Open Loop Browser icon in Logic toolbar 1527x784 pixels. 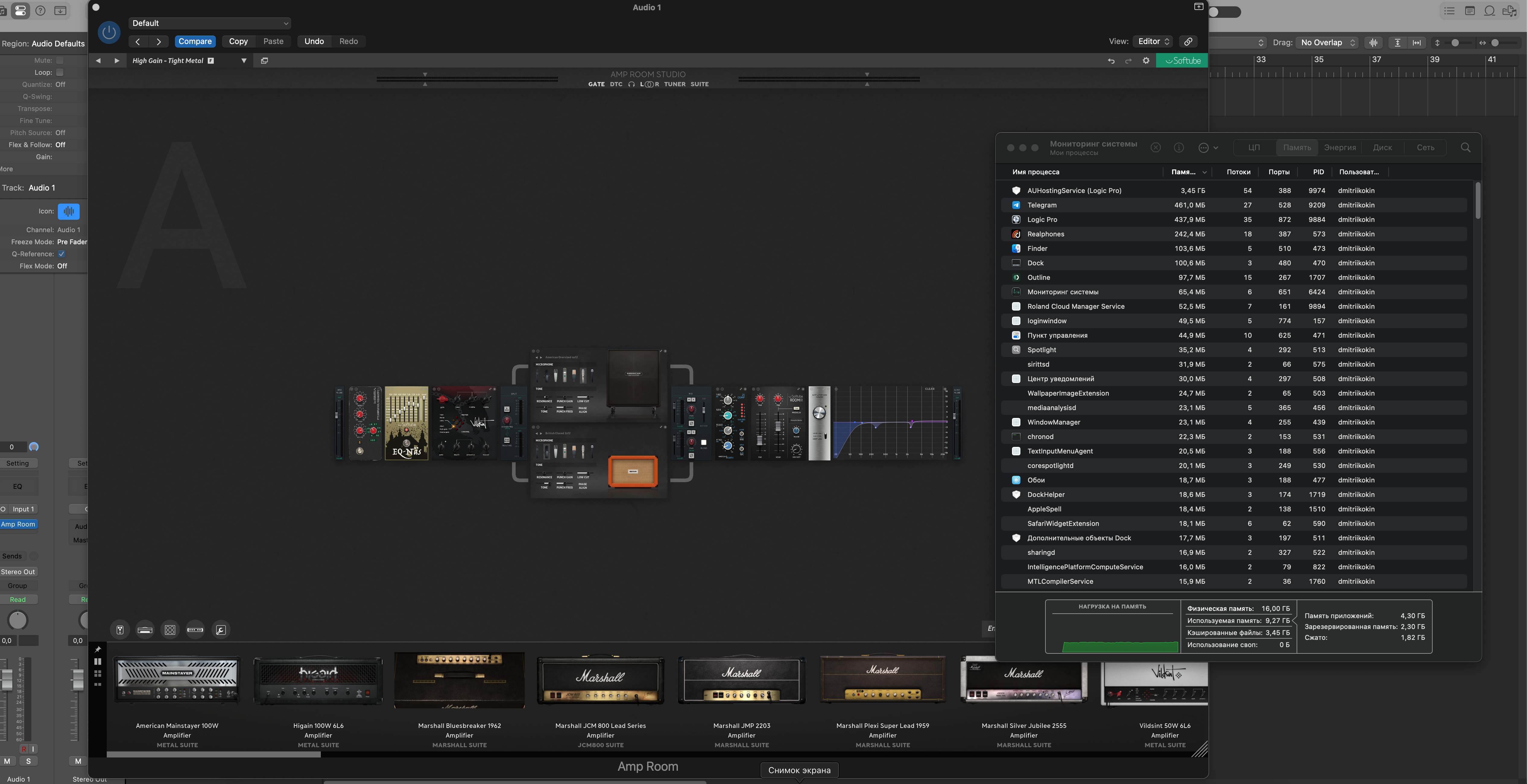[1489, 11]
